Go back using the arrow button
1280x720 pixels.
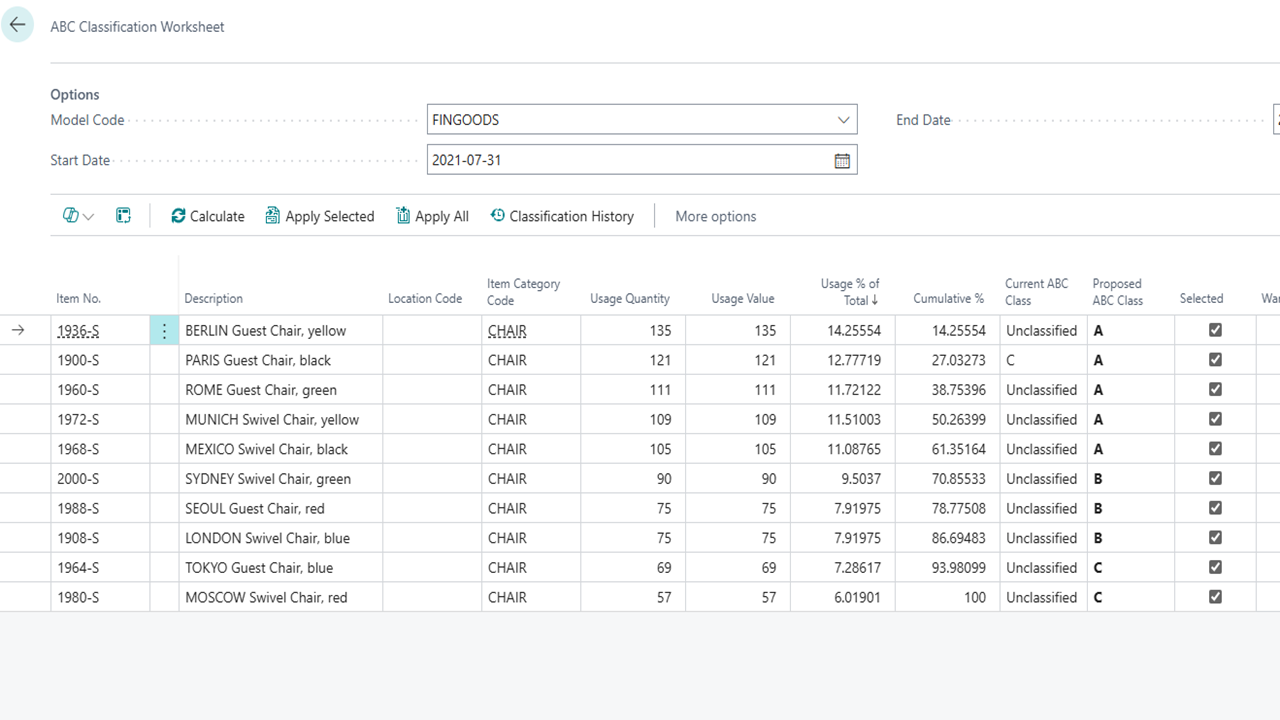(x=18, y=26)
